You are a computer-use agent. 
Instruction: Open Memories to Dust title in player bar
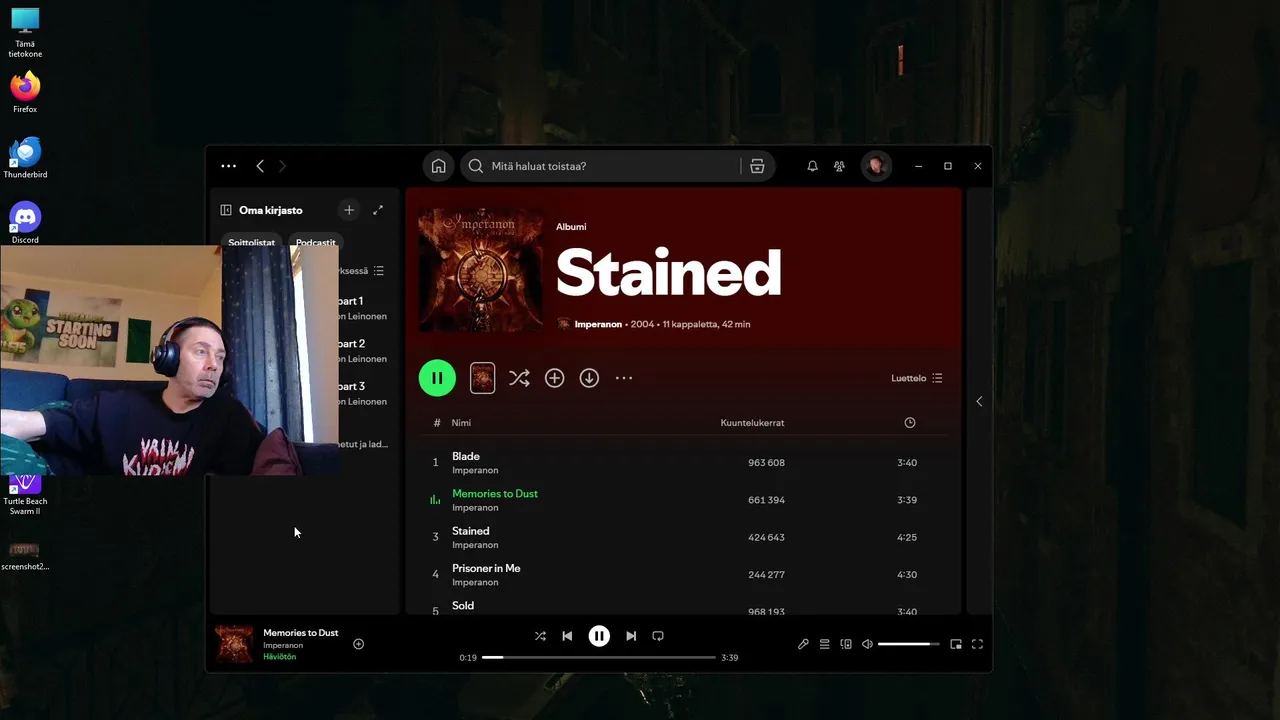301,633
